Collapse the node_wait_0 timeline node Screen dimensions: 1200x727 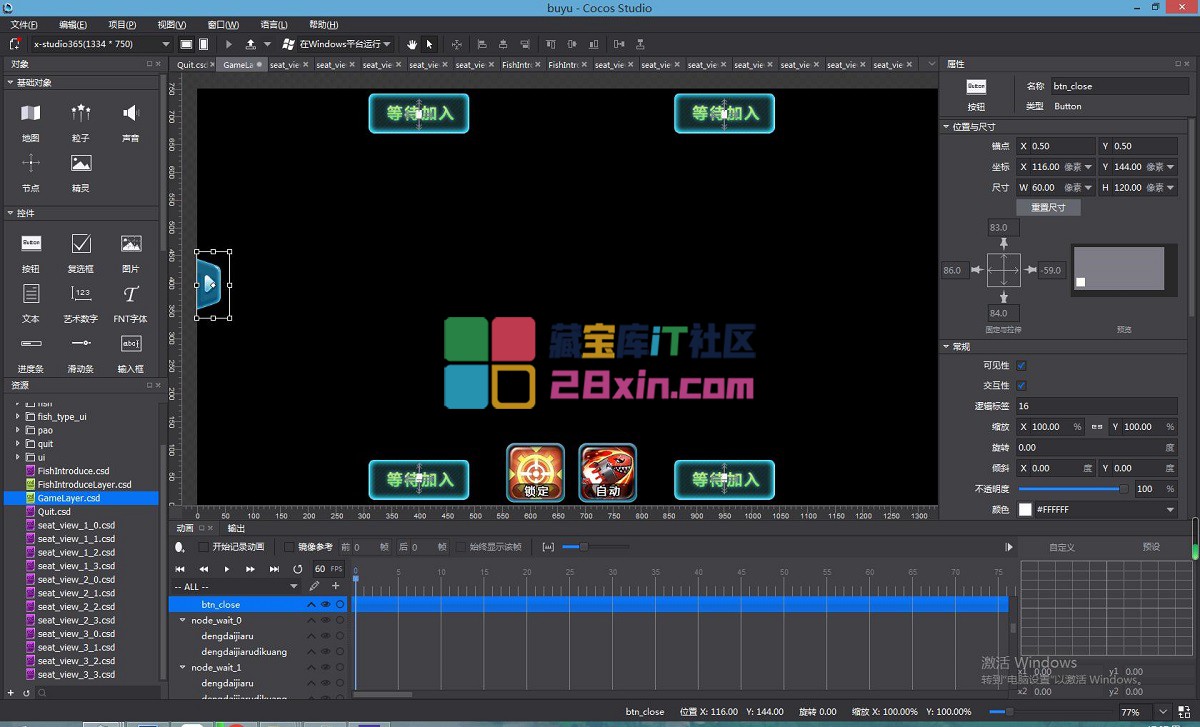click(x=182, y=620)
